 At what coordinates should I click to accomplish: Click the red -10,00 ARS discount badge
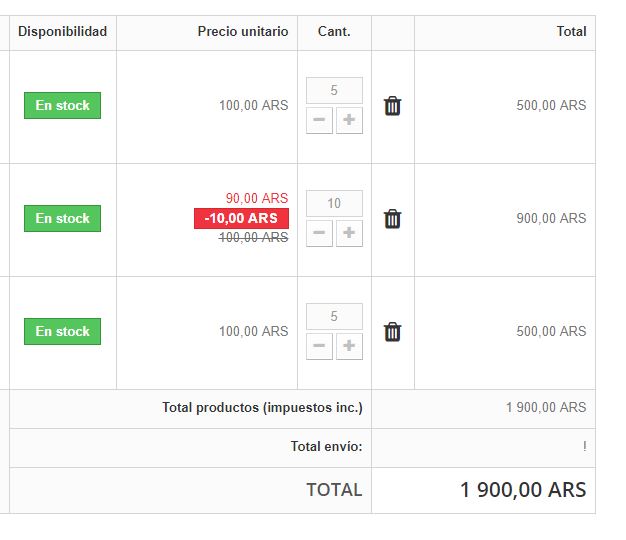(241, 219)
